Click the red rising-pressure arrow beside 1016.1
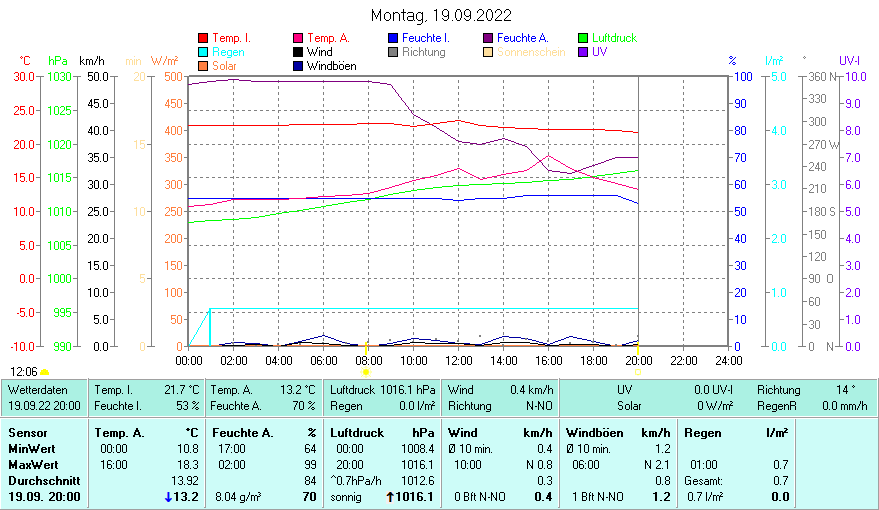This screenshot has height=510, width=879. tap(391, 497)
